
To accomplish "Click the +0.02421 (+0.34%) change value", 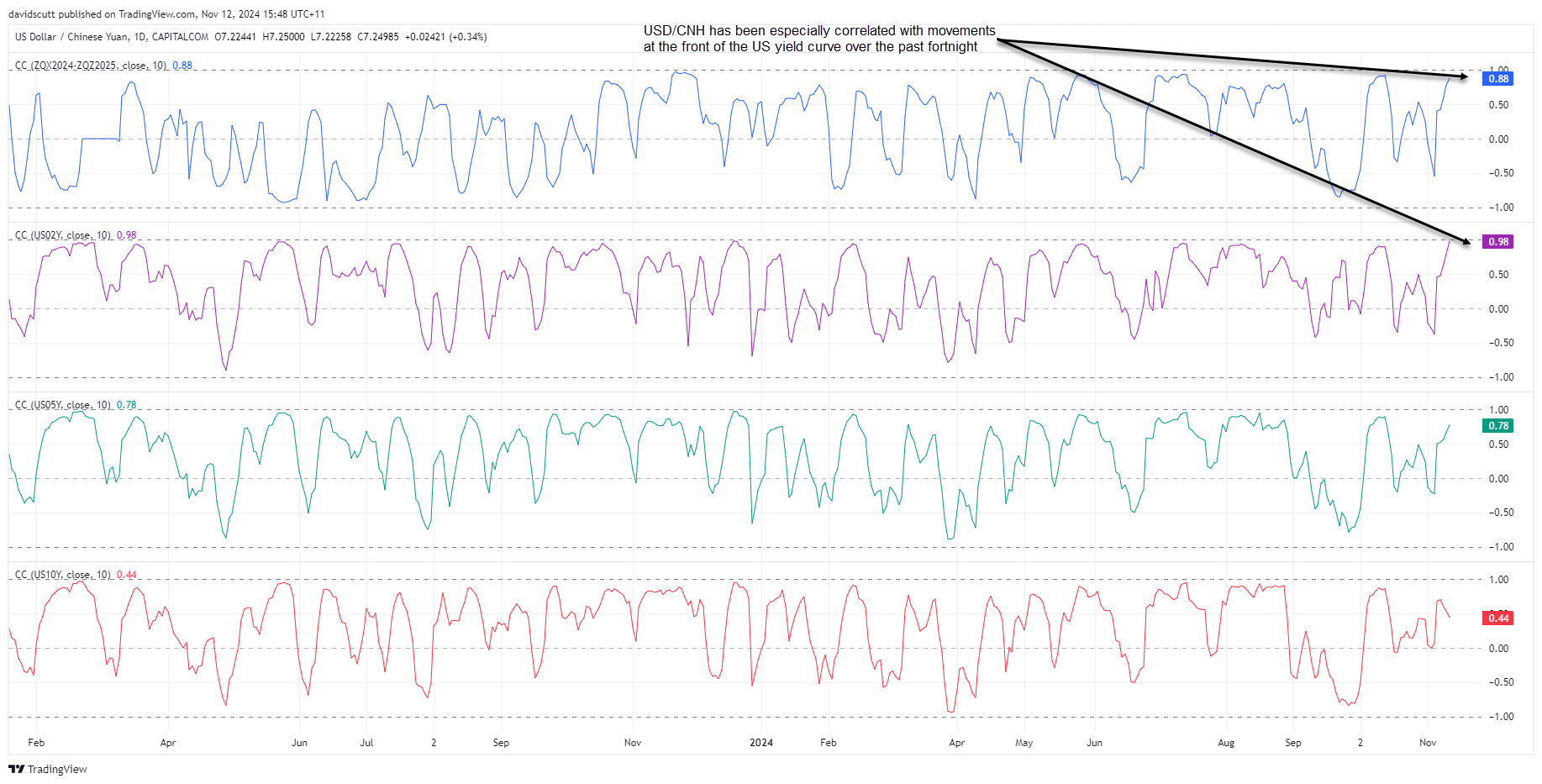I will pos(445,37).
